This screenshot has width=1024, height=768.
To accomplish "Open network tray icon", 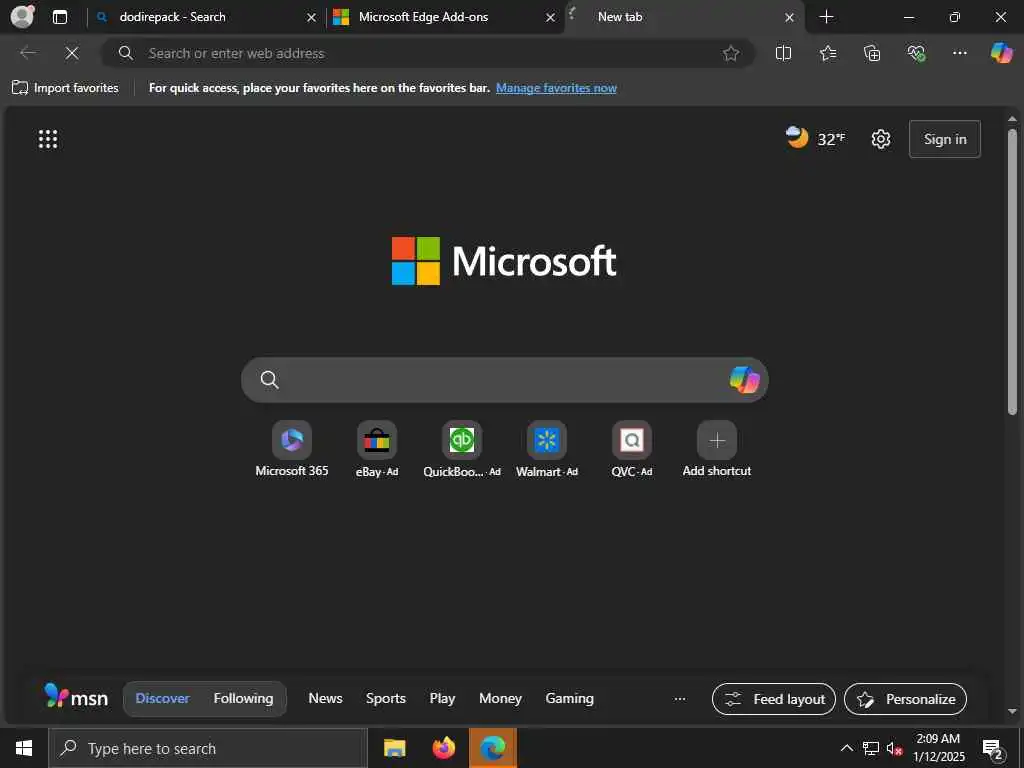I will click(x=871, y=748).
